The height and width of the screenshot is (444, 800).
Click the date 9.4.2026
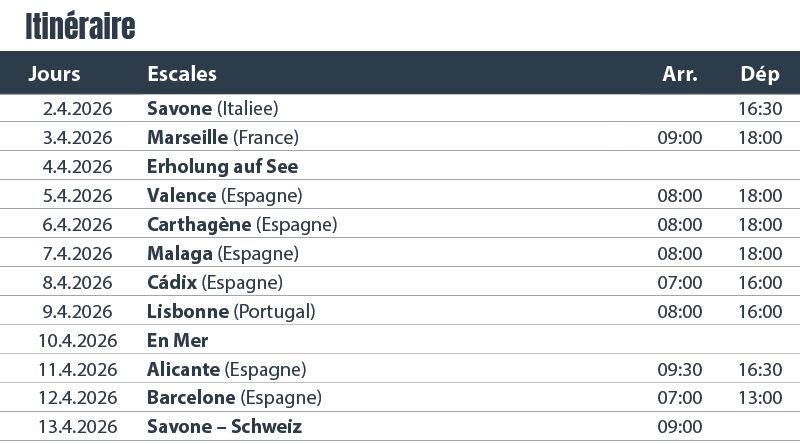pos(80,311)
